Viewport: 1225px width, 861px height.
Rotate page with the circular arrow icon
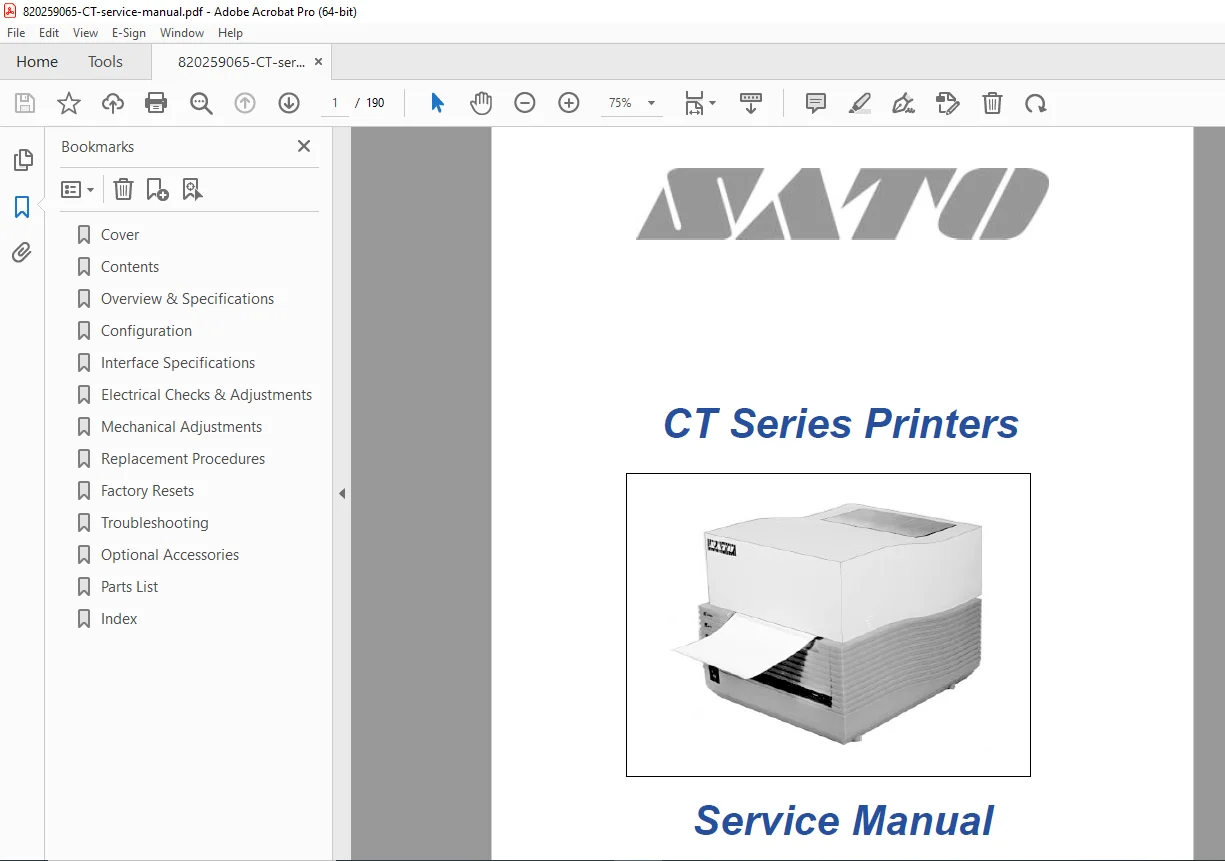[x=1036, y=103]
